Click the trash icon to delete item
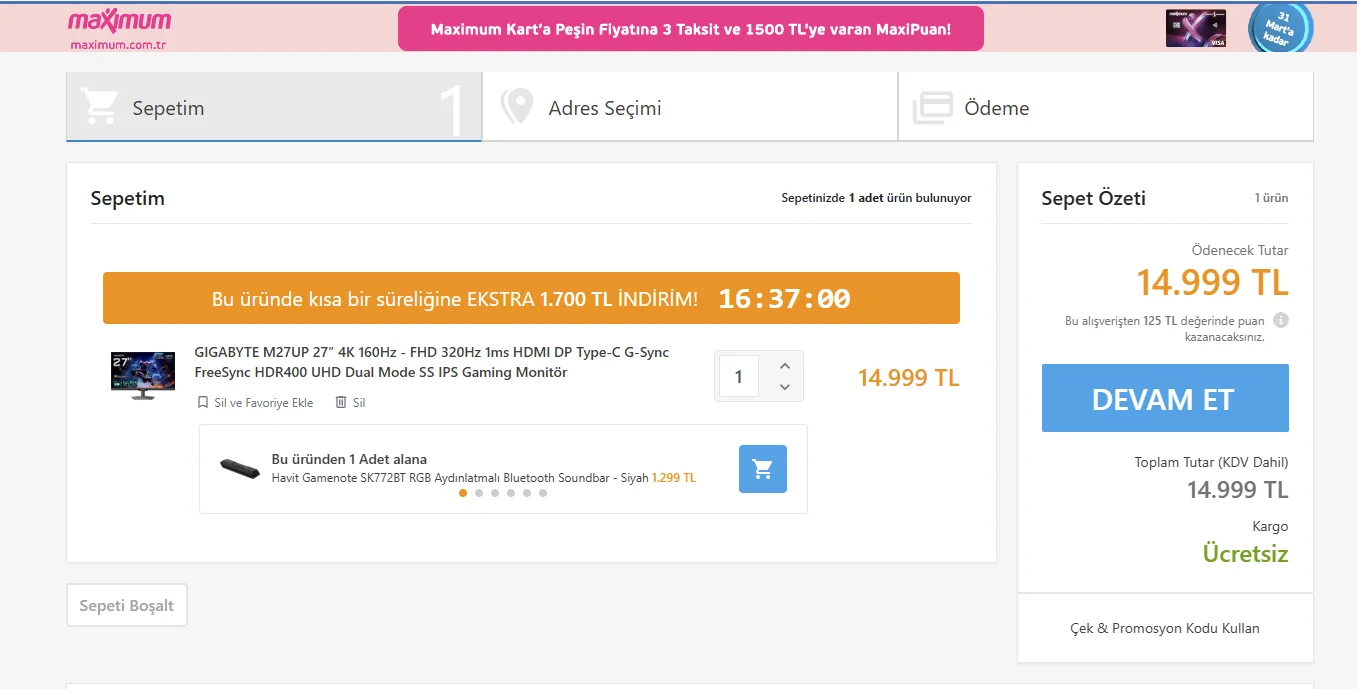 pos(341,402)
